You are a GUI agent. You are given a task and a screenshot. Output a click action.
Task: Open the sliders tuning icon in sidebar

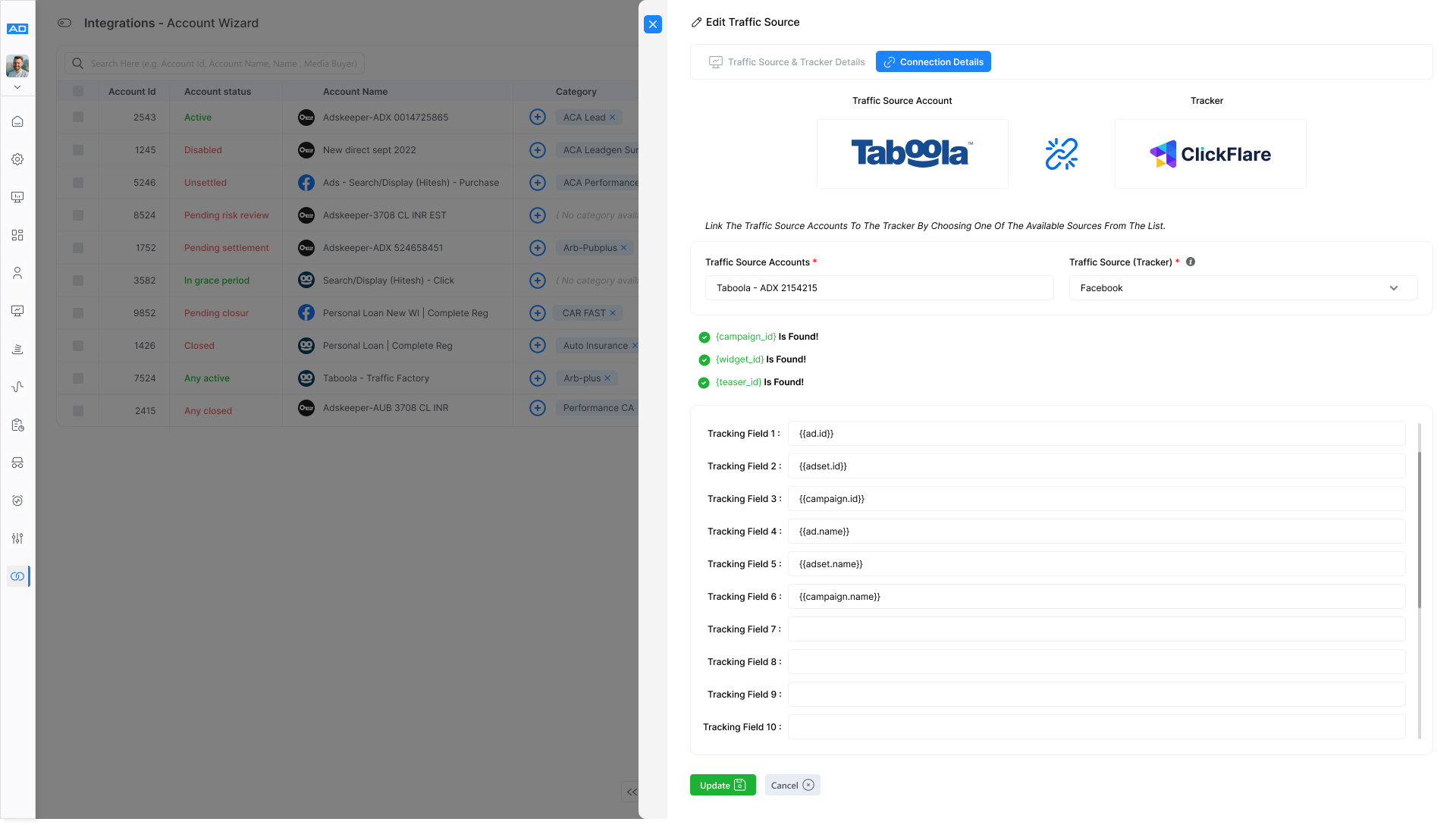17,538
